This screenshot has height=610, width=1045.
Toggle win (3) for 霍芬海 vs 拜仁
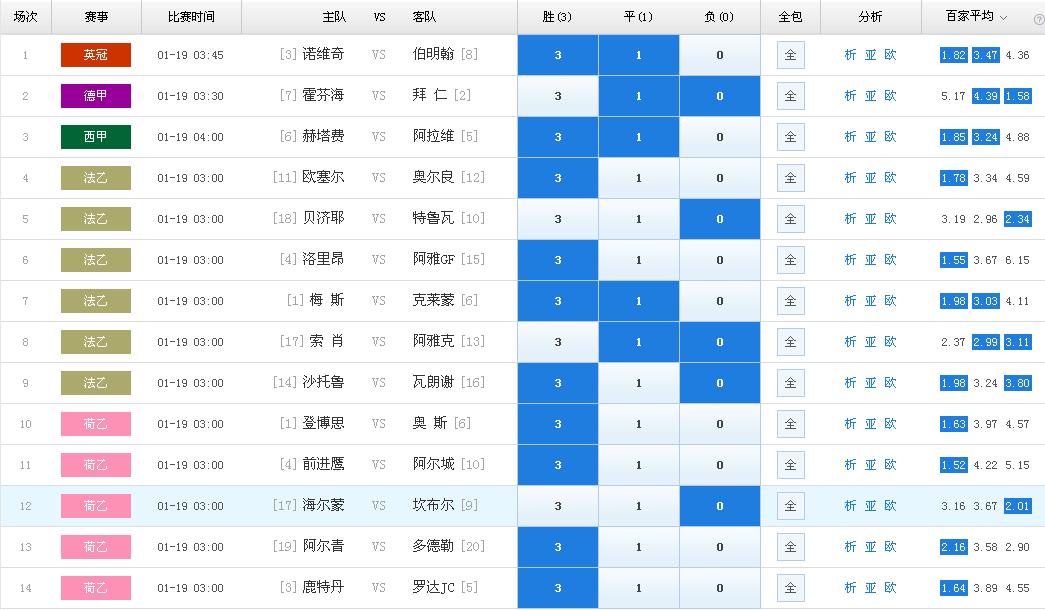(558, 96)
